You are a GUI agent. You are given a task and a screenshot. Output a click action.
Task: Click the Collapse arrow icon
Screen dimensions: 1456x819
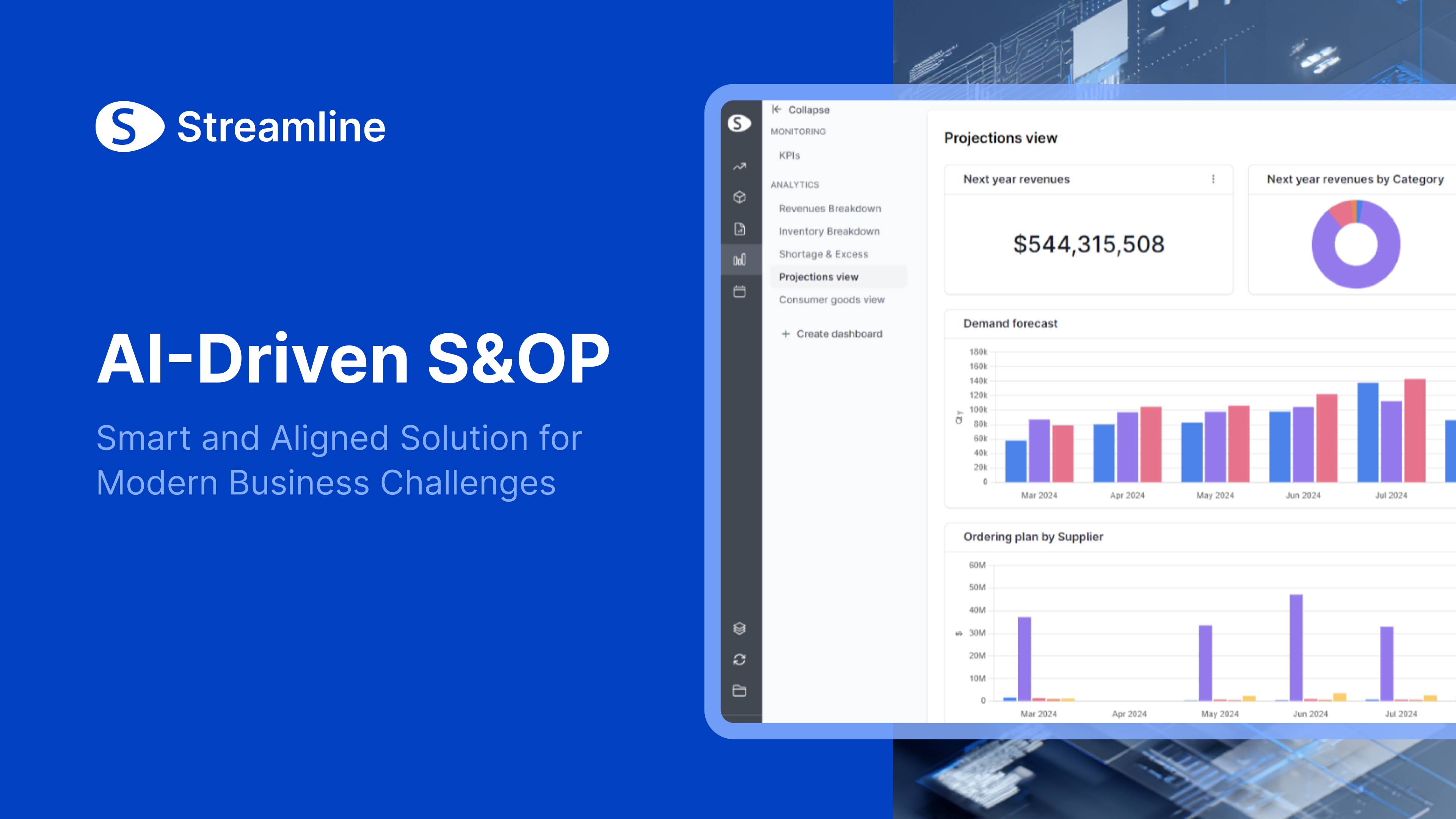[x=777, y=110]
